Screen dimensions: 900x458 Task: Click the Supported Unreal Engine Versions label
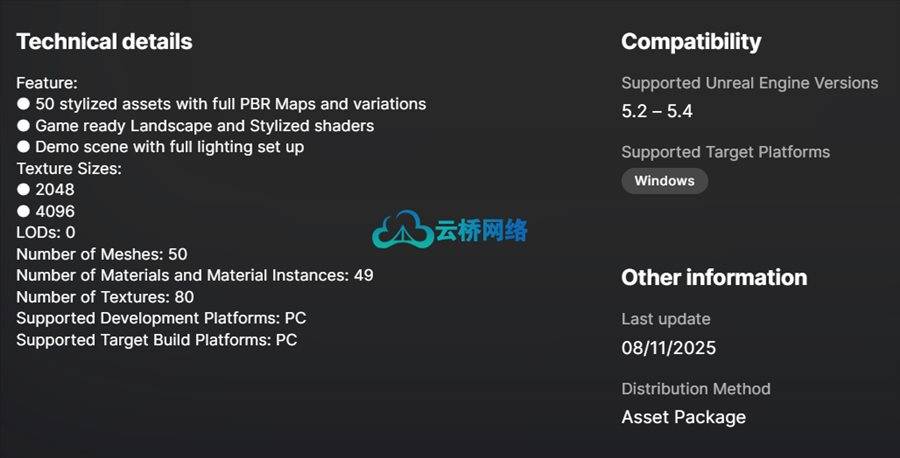750,83
